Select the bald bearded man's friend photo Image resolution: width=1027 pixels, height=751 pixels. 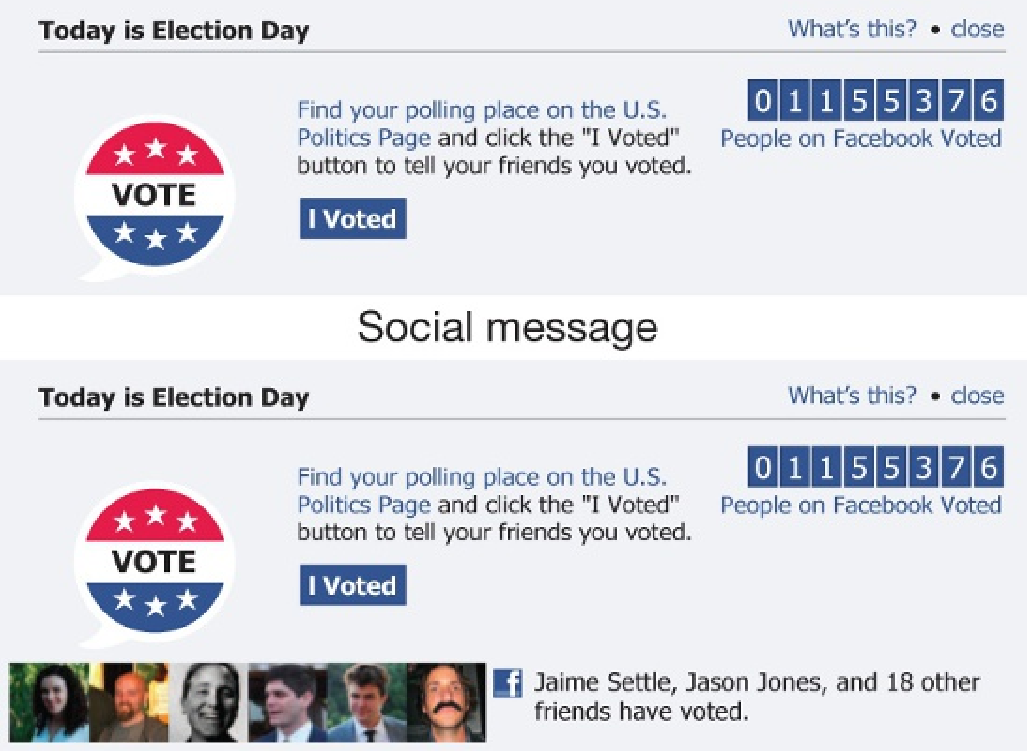(128, 702)
